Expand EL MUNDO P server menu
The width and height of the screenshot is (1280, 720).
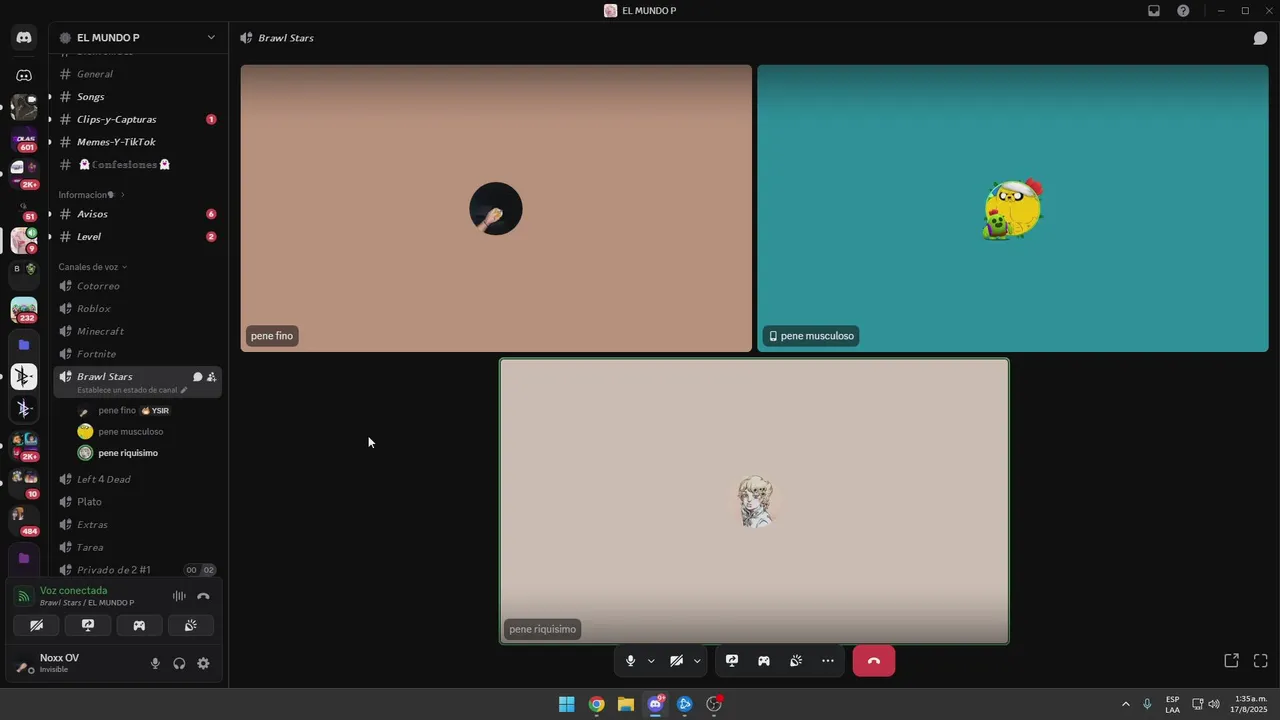point(137,38)
